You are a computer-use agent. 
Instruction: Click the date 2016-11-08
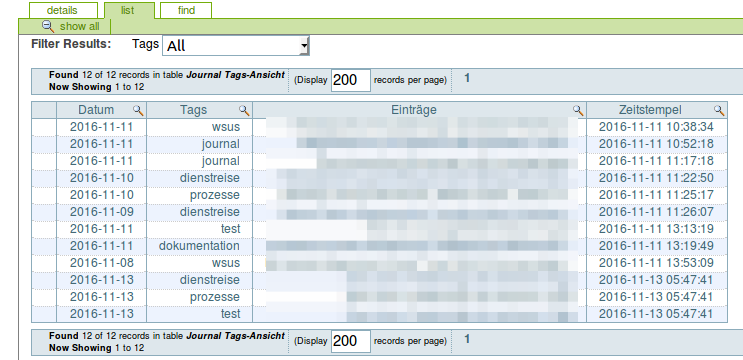[x=101, y=263]
